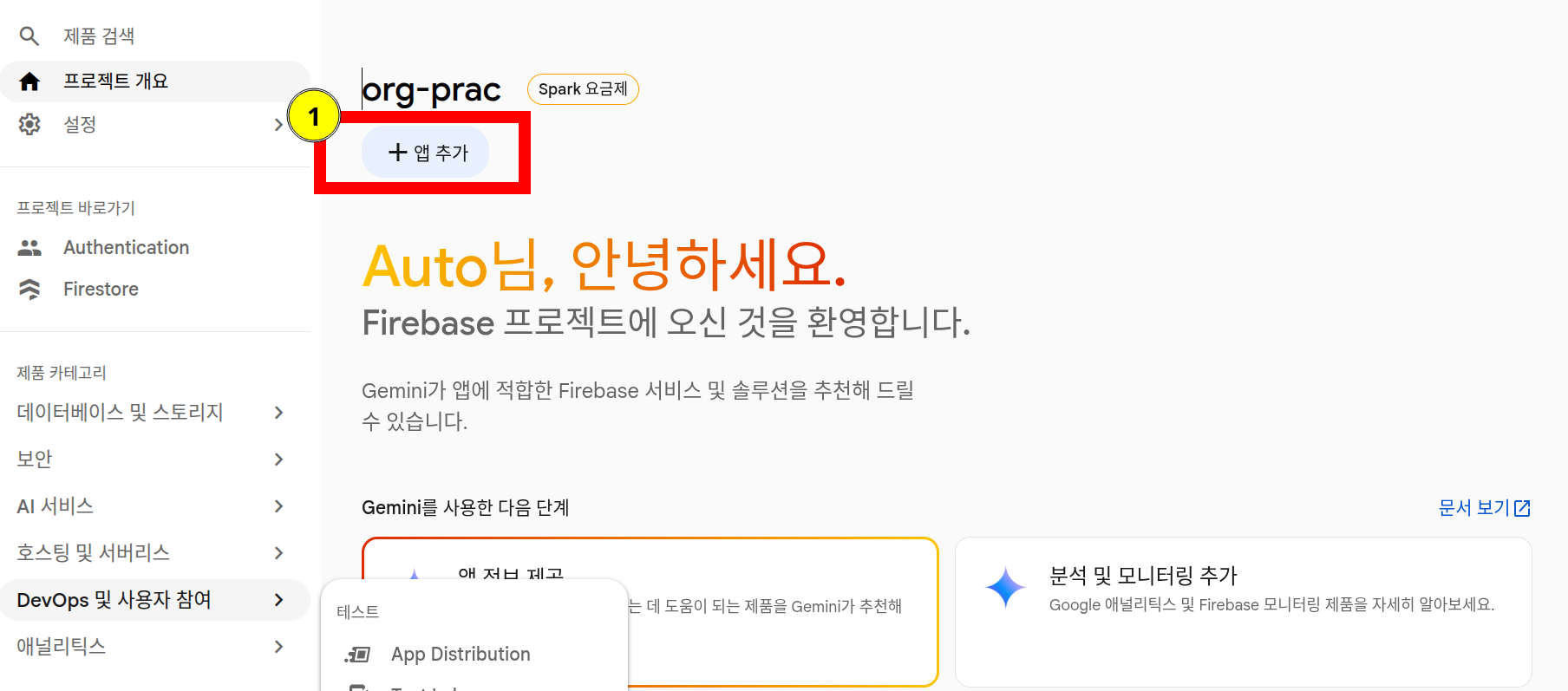Select 보안 category label
This screenshot has width=1568, height=691.
coord(35,460)
